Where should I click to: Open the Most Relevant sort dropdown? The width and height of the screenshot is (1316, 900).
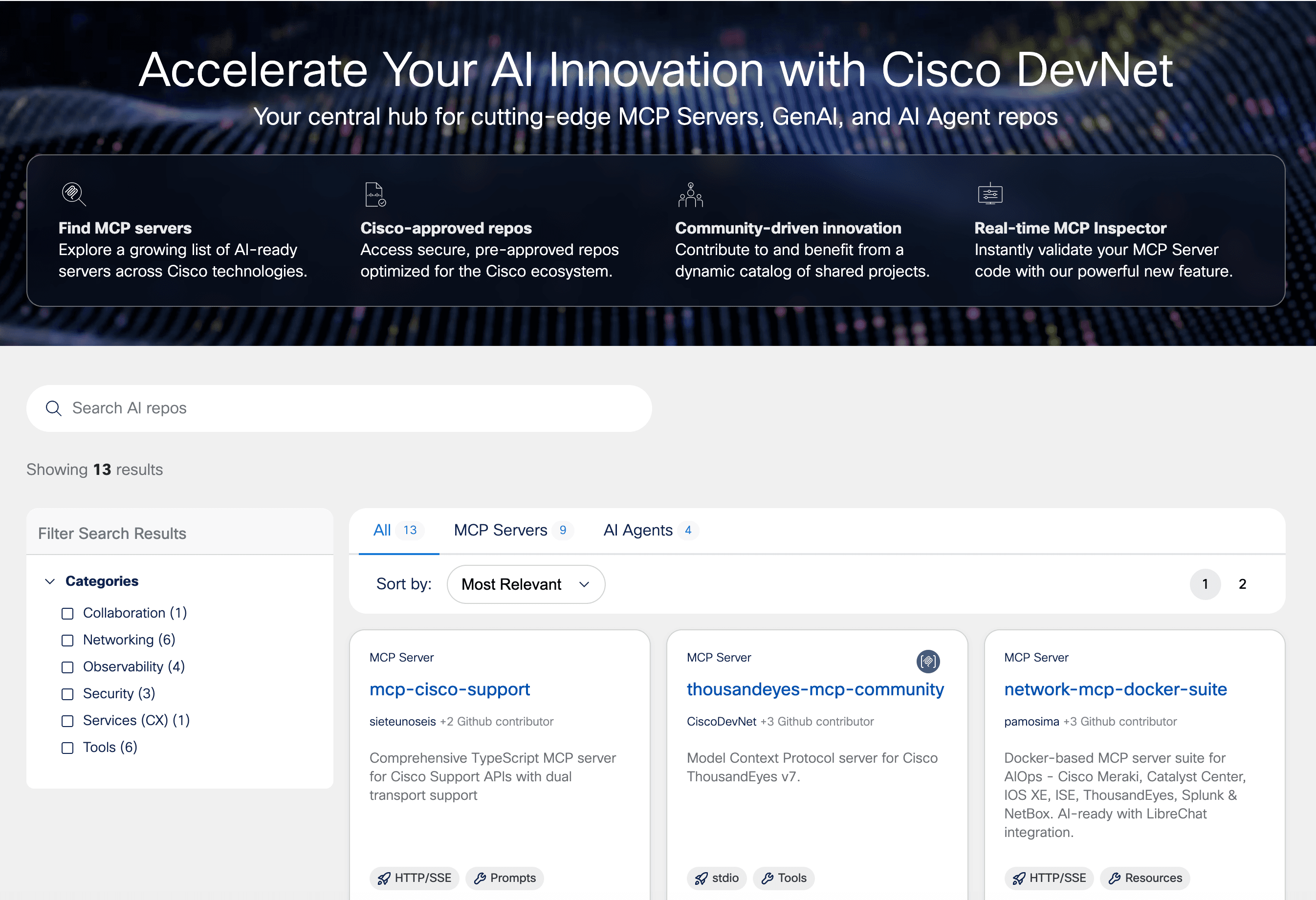point(526,584)
